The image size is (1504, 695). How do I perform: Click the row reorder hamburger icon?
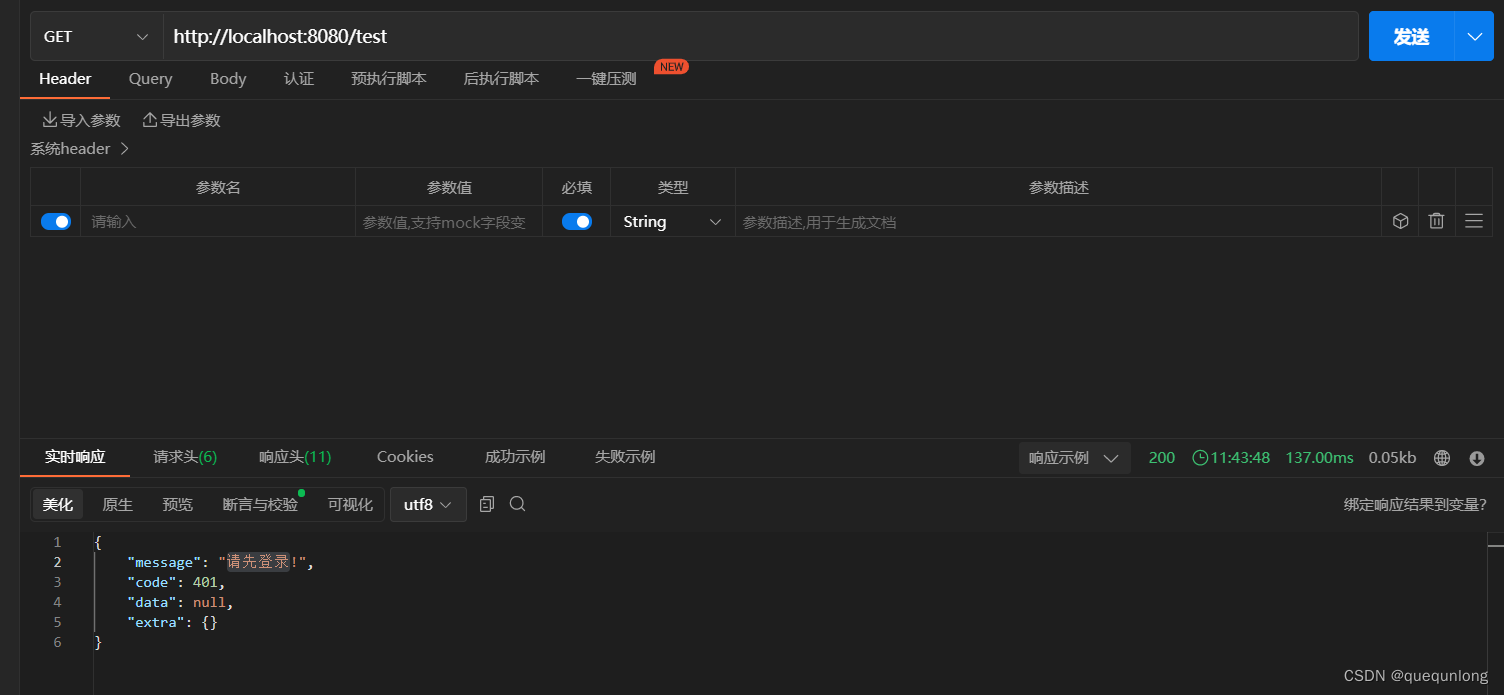(x=1473, y=221)
